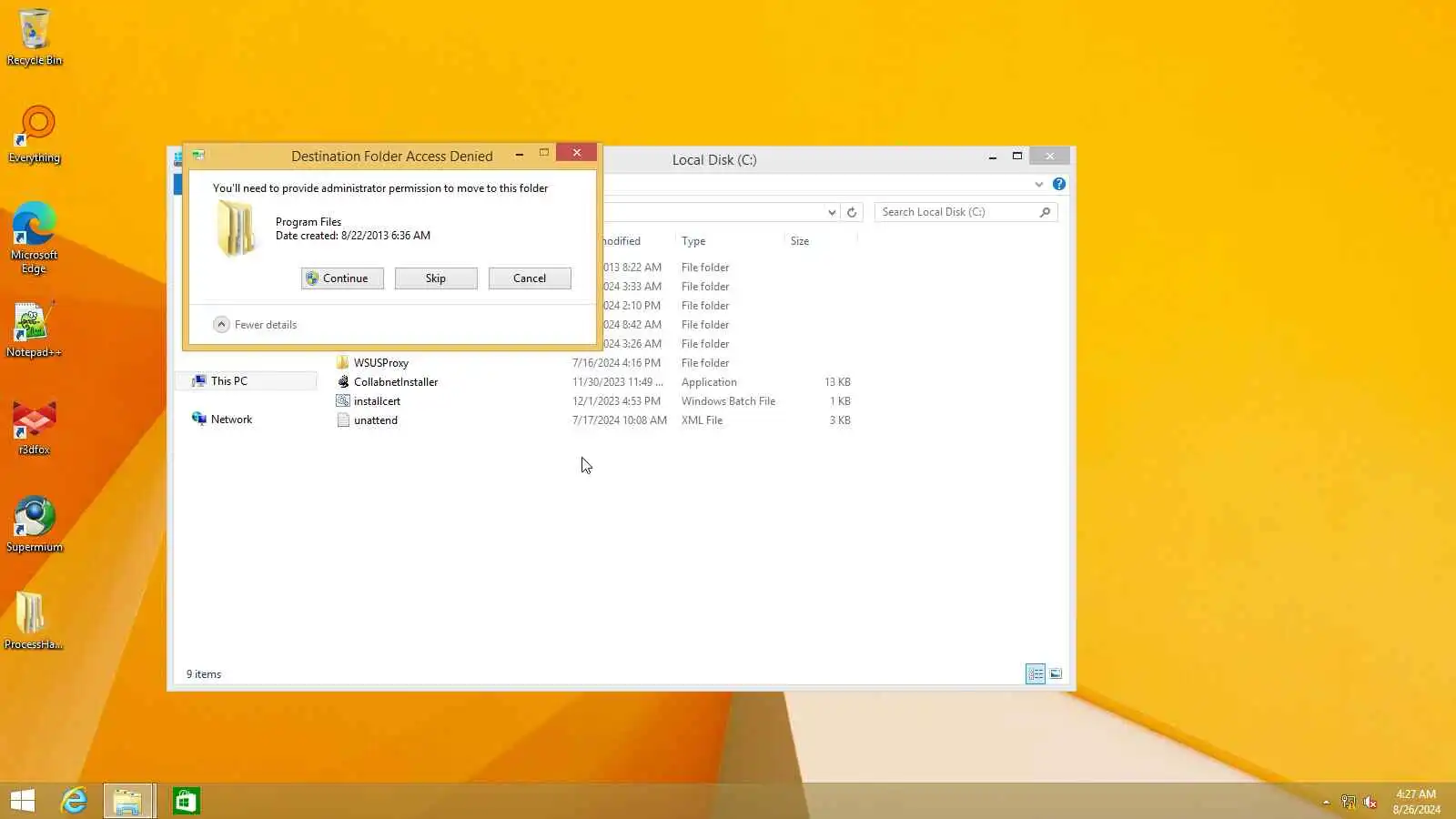This screenshot has width=1456, height=819.
Task: Click the CollabnetInstaller file icon
Action: pos(343,382)
